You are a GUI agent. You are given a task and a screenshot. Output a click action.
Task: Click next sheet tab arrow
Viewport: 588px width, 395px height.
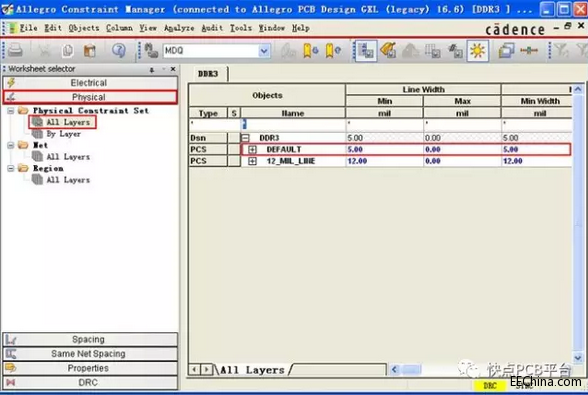(x=206, y=370)
